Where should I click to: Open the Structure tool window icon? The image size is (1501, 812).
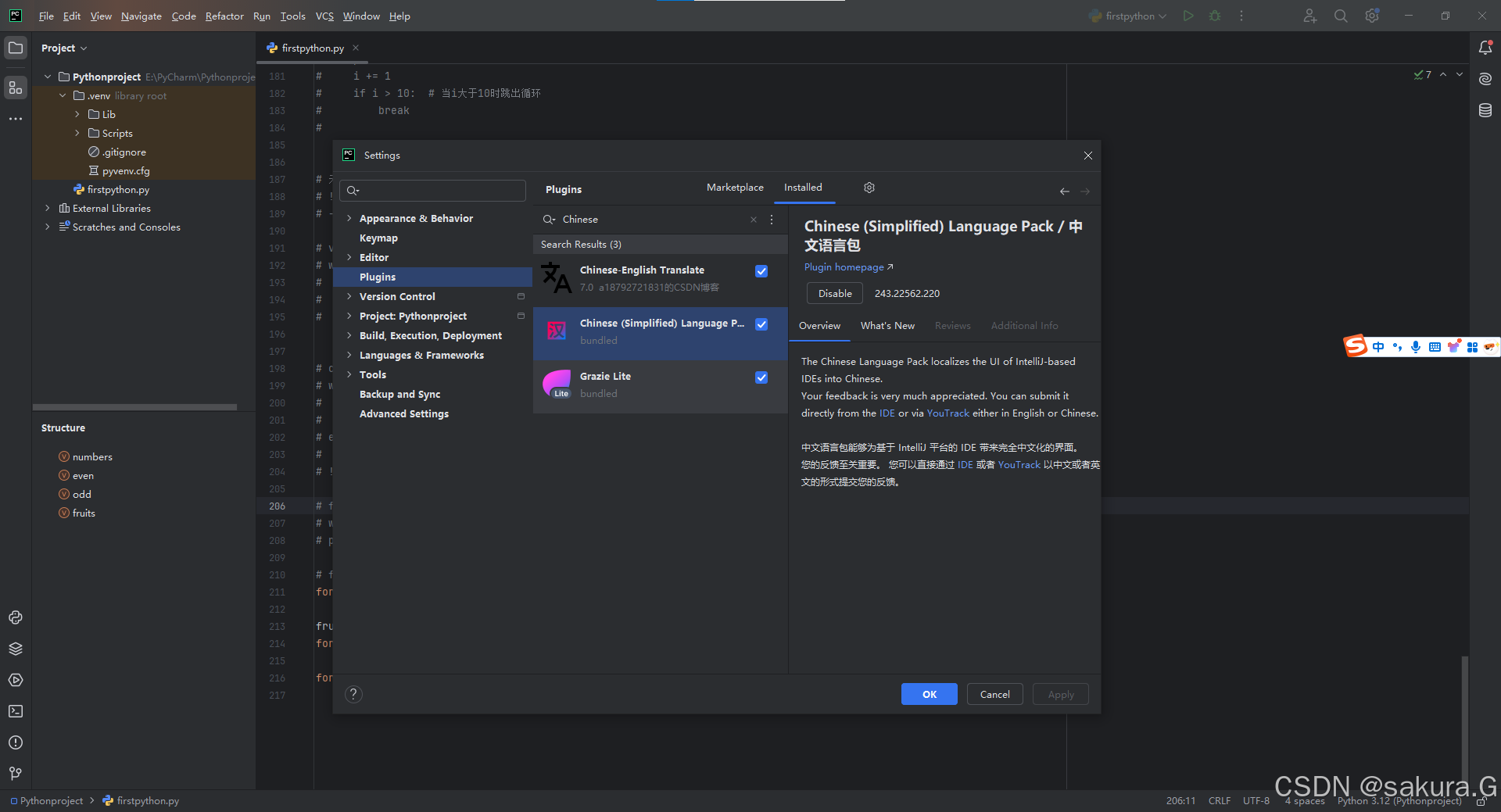pos(16,88)
